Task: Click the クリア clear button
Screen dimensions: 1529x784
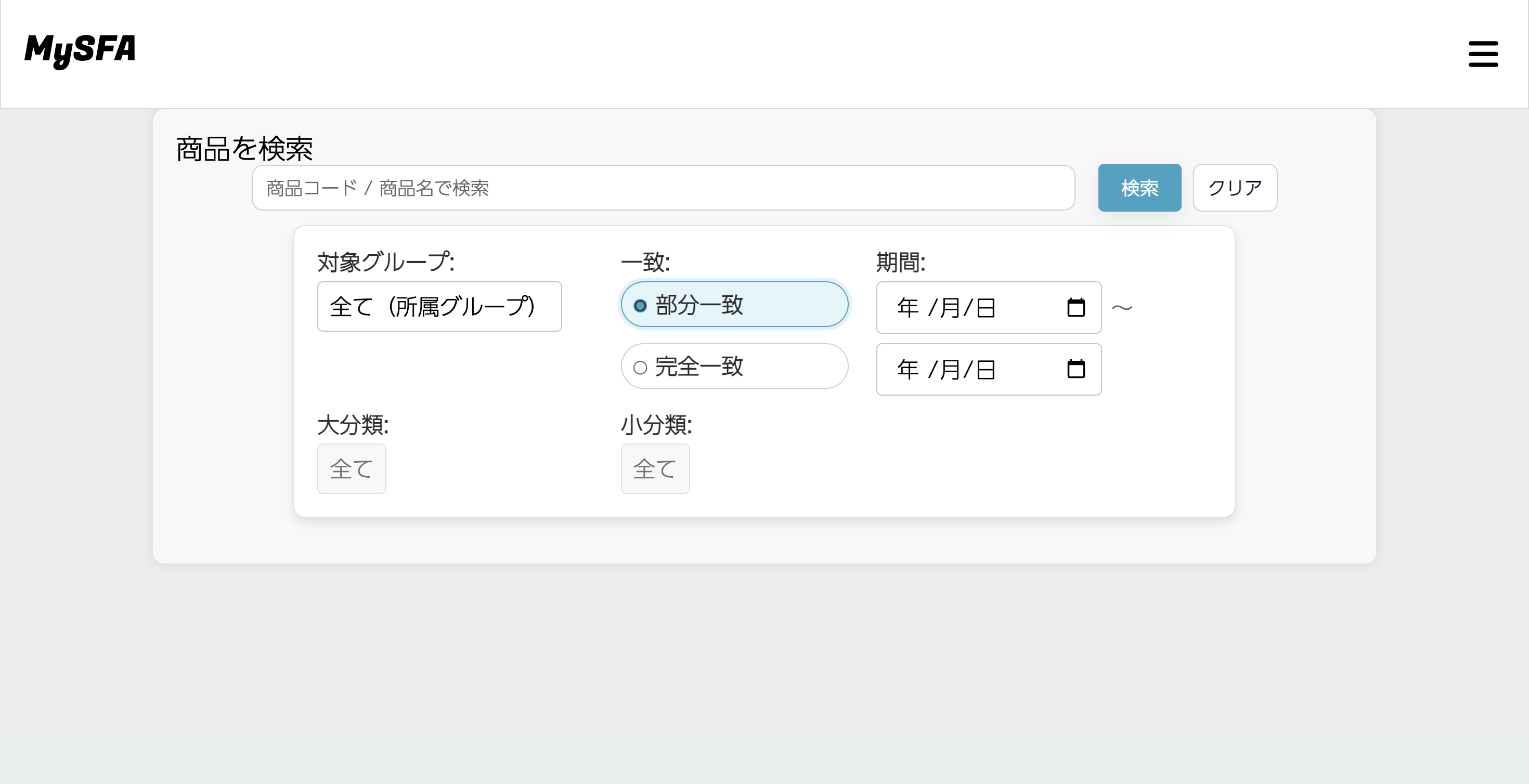Action: [x=1235, y=188]
